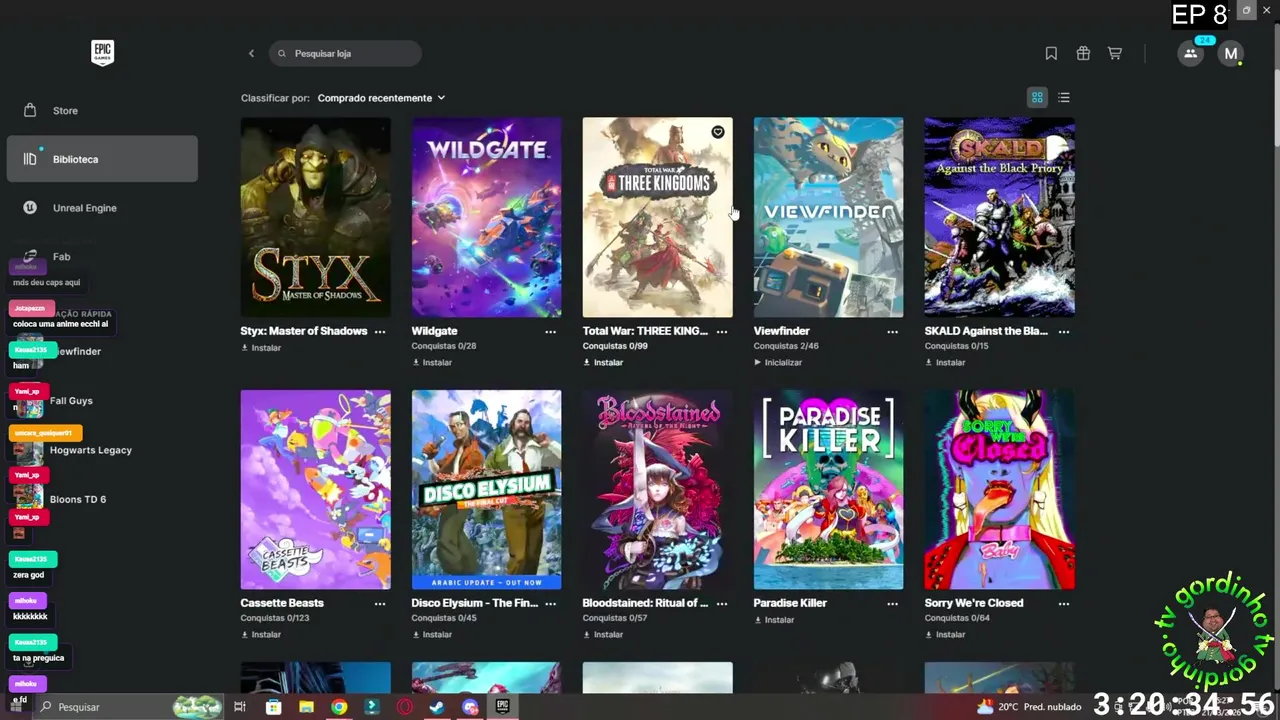Click Conquistas 2/46 under Viewfinder

click(786, 346)
